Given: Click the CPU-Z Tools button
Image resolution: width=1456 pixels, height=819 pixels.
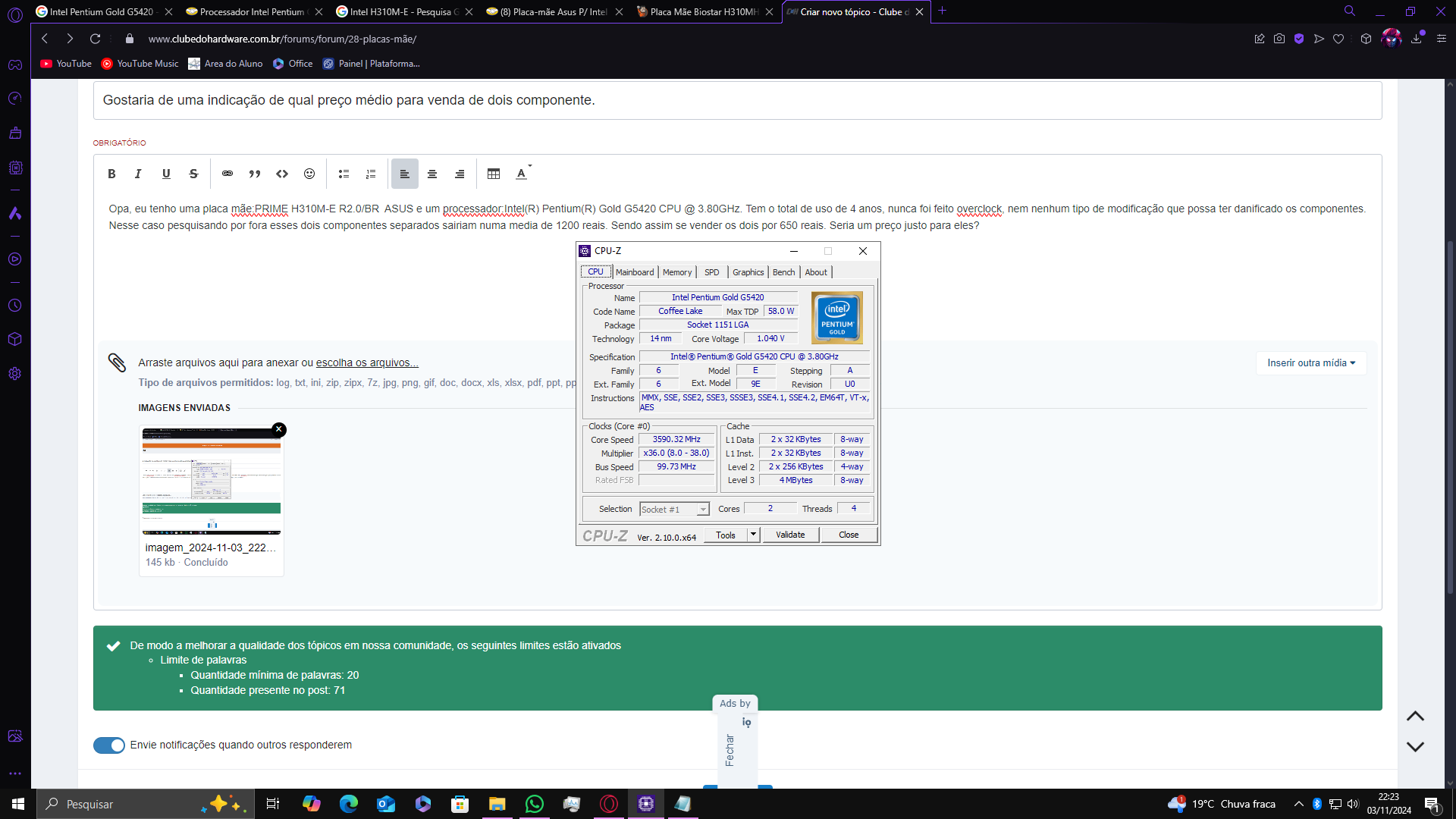Looking at the screenshot, I should 726,535.
